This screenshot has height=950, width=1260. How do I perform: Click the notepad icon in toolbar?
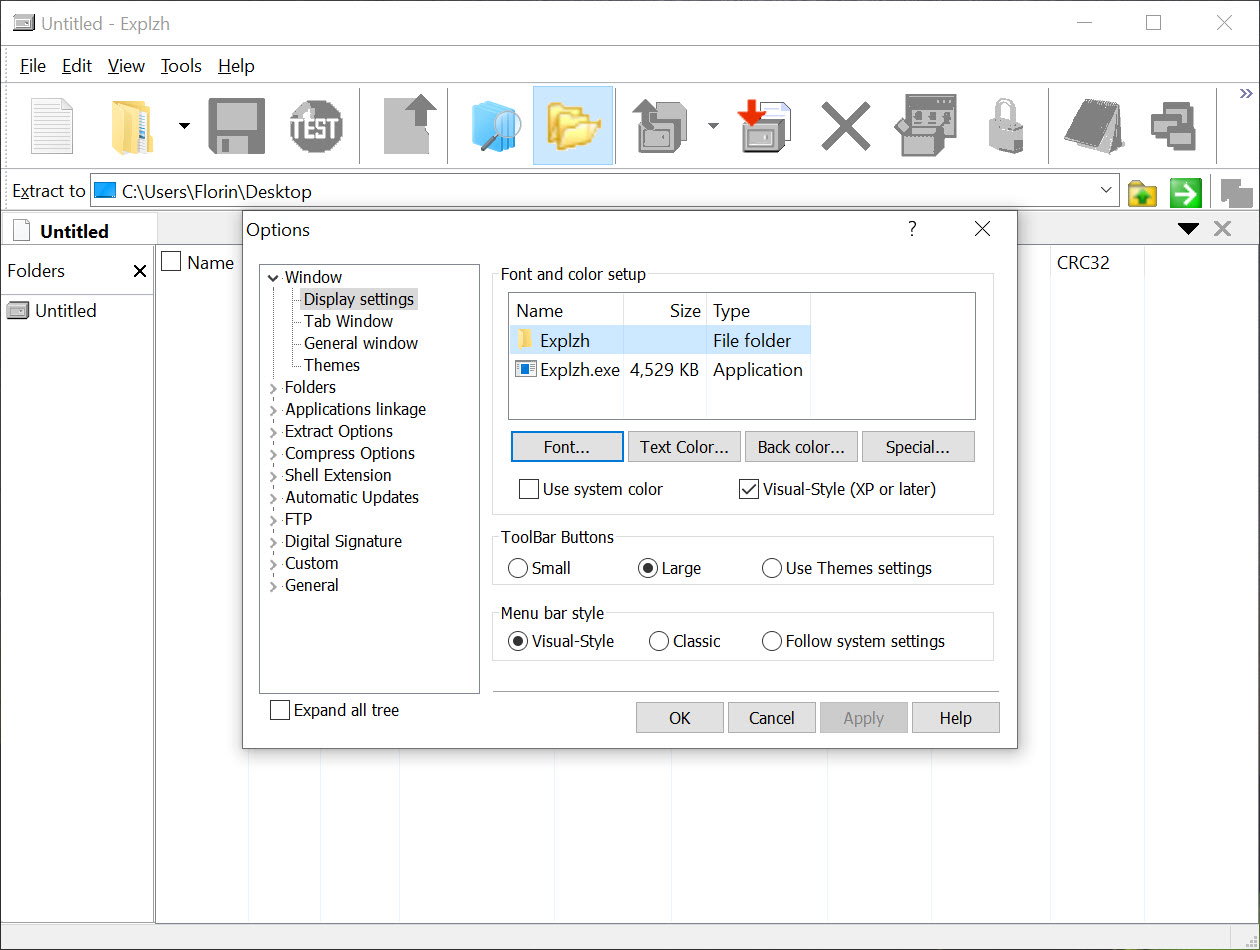[1094, 126]
